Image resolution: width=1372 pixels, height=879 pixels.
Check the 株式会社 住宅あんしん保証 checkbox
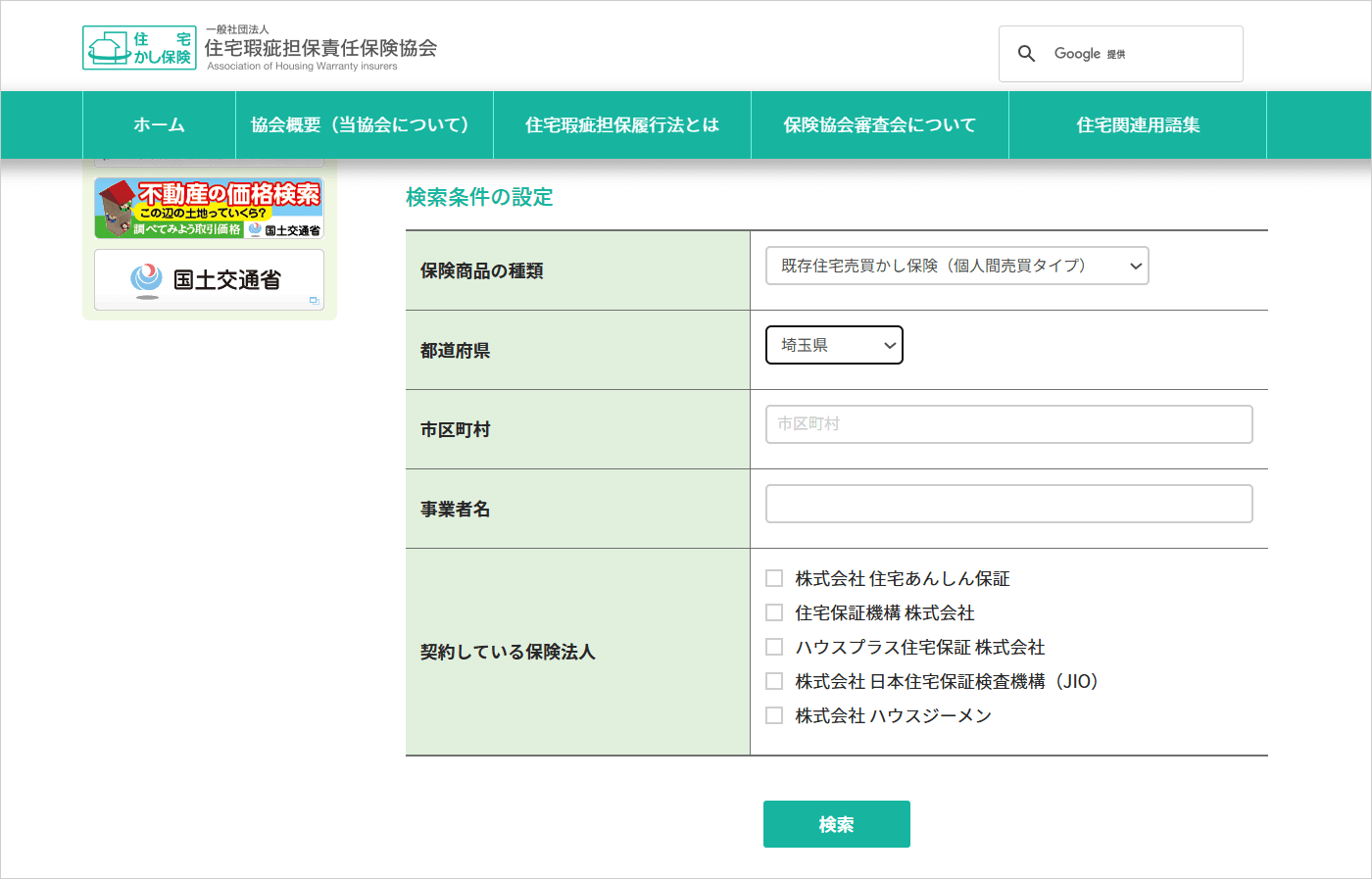coord(774,578)
